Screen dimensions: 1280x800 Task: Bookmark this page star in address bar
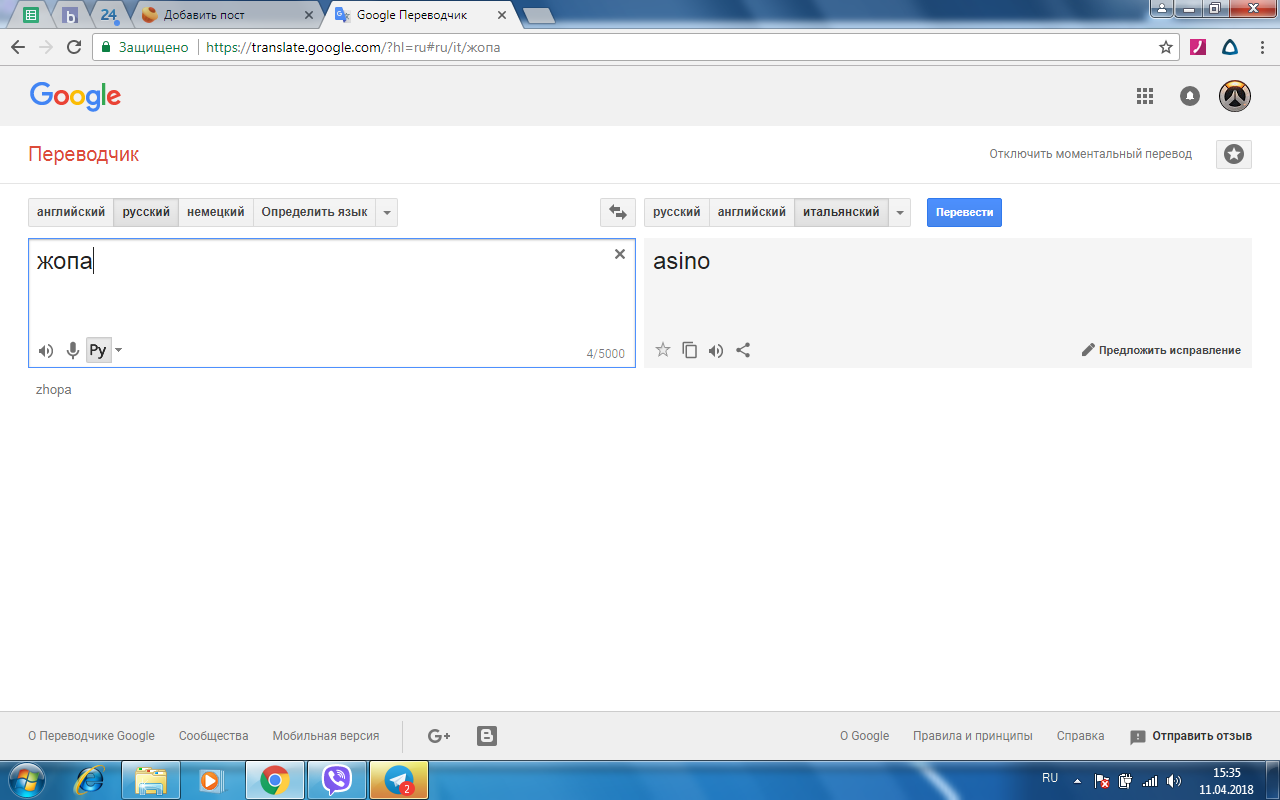[1166, 47]
